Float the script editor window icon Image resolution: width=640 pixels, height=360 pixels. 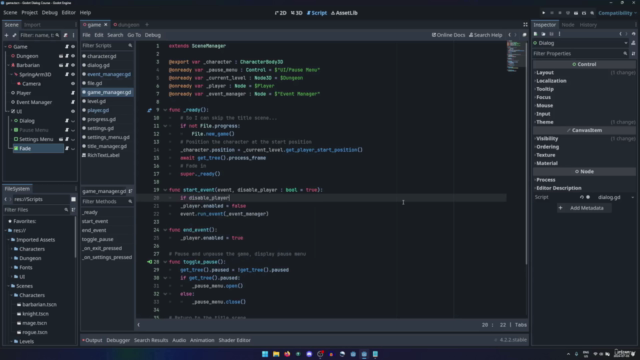coord(524,35)
